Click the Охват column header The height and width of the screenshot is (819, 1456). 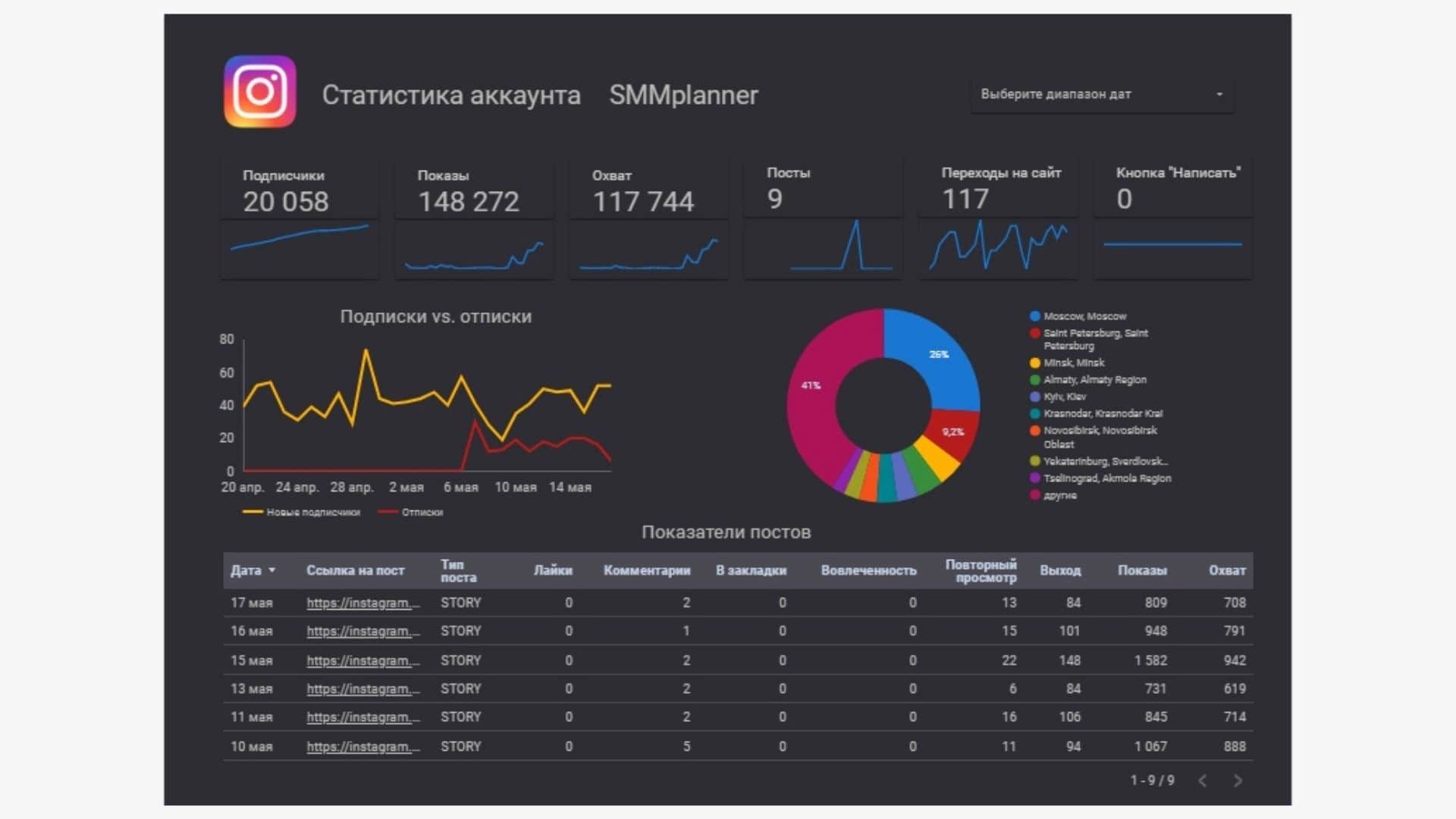coord(1226,570)
